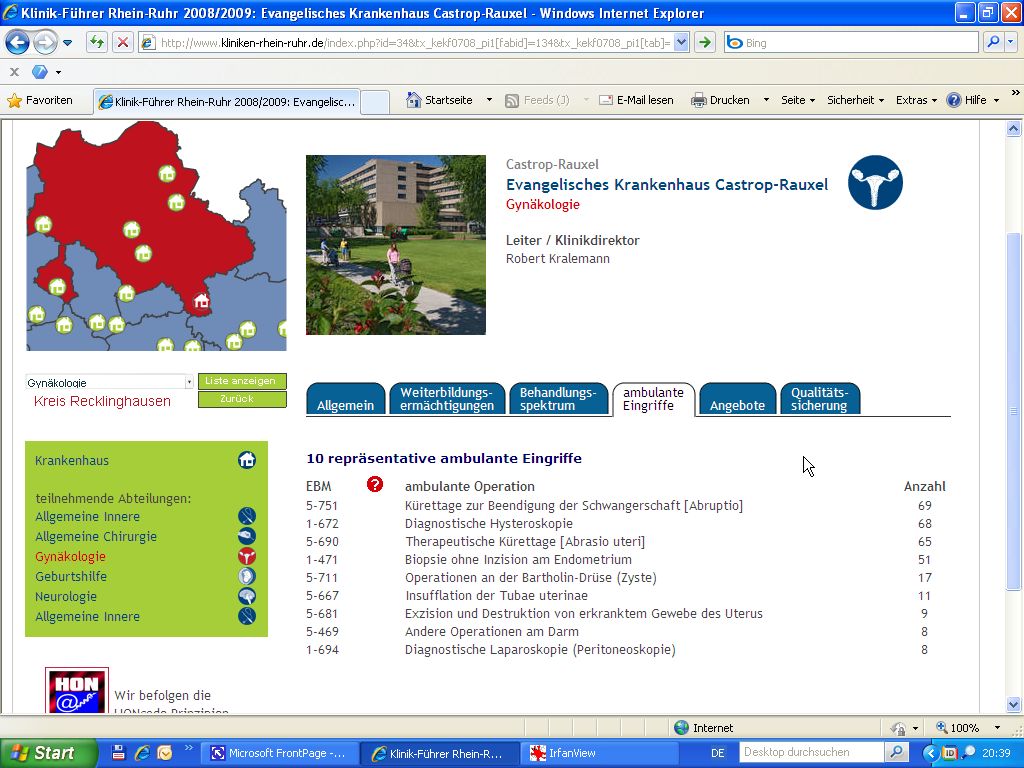Open the Neurologie department link
The image size is (1024, 768).
(x=66, y=596)
